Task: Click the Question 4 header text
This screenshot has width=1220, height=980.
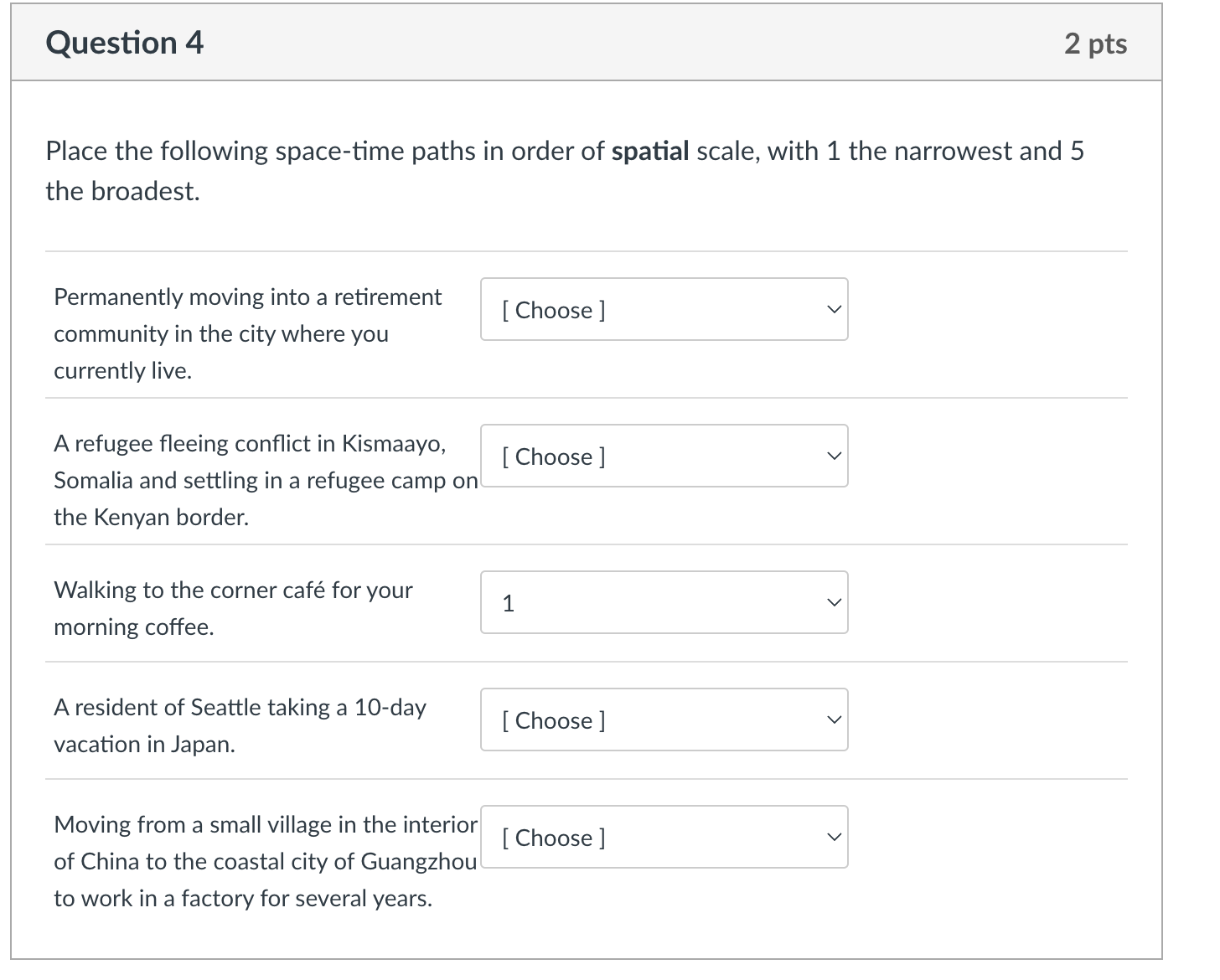Action: 124,42
